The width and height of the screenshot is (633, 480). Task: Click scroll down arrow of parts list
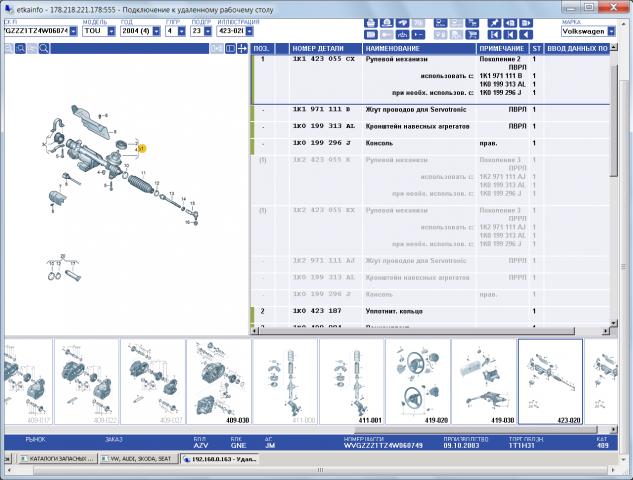614,323
